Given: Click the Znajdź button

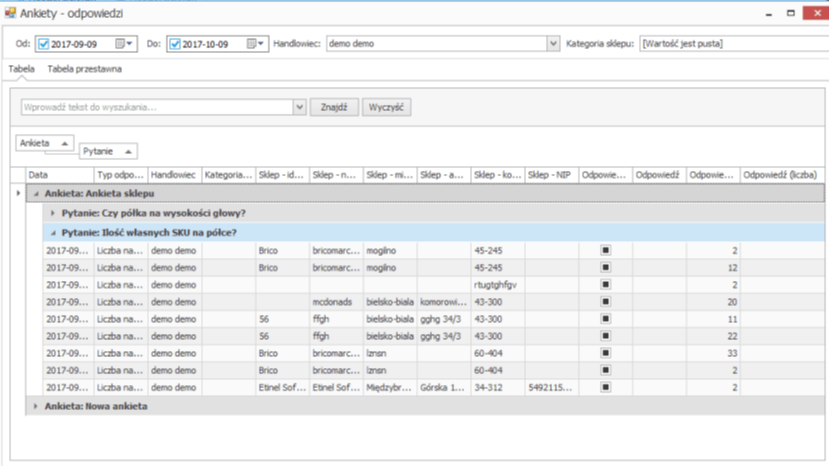Looking at the screenshot, I should pos(334,107).
